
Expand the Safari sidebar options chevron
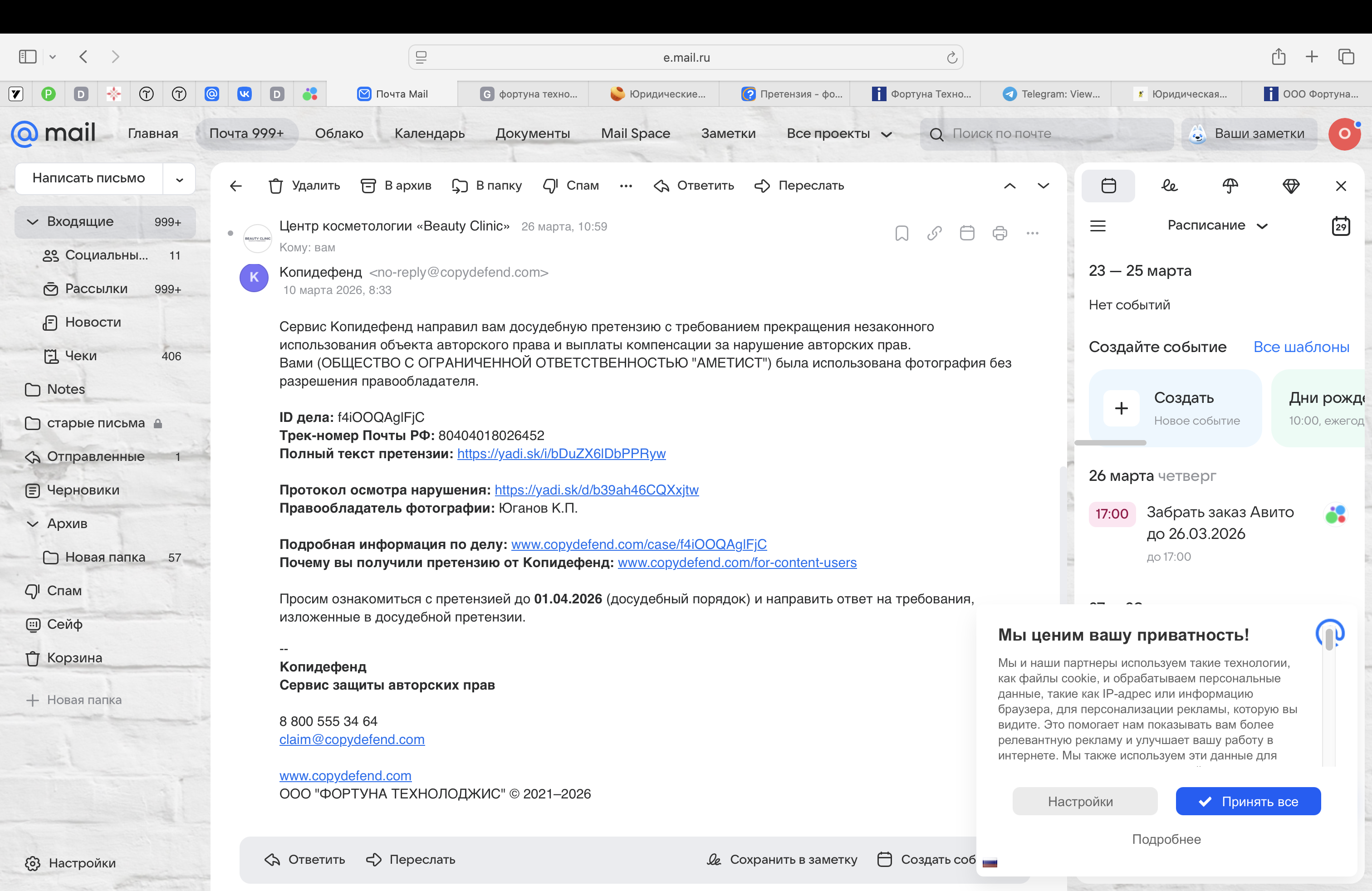pyautogui.click(x=53, y=56)
